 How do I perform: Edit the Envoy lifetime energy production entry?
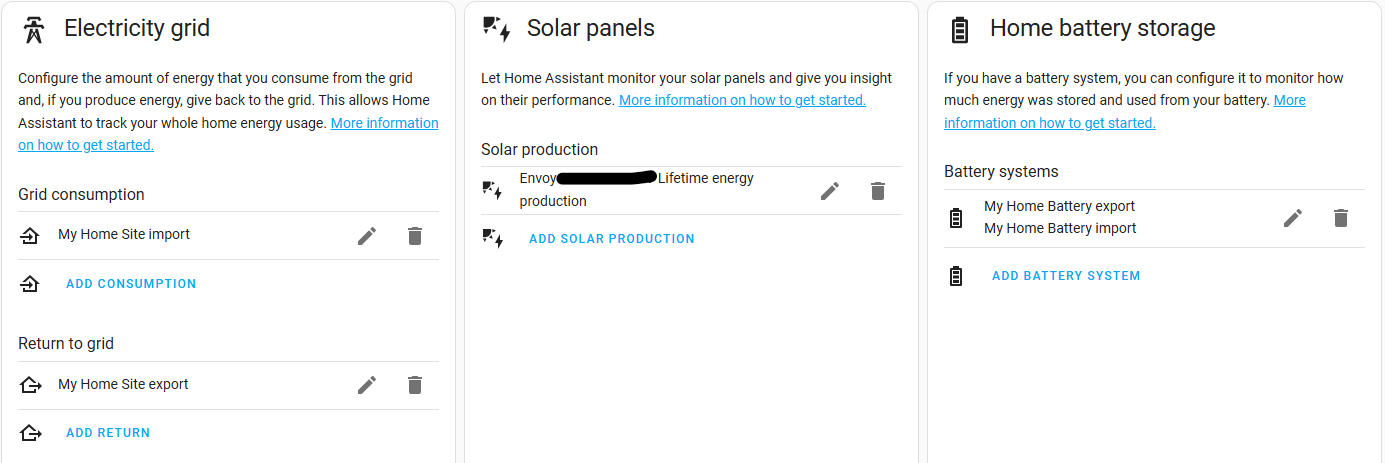(830, 191)
